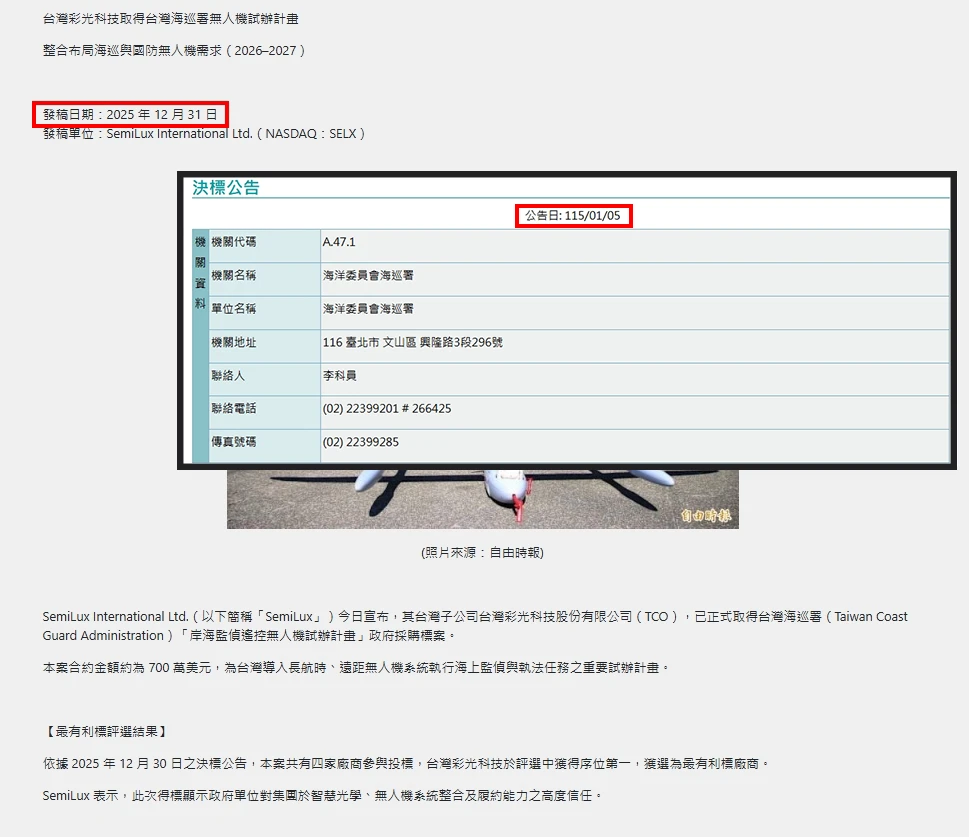Select 海洋委員會海巡署 in the 單位名稱 row
The height and width of the screenshot is (837, 969).
point(368,308)
